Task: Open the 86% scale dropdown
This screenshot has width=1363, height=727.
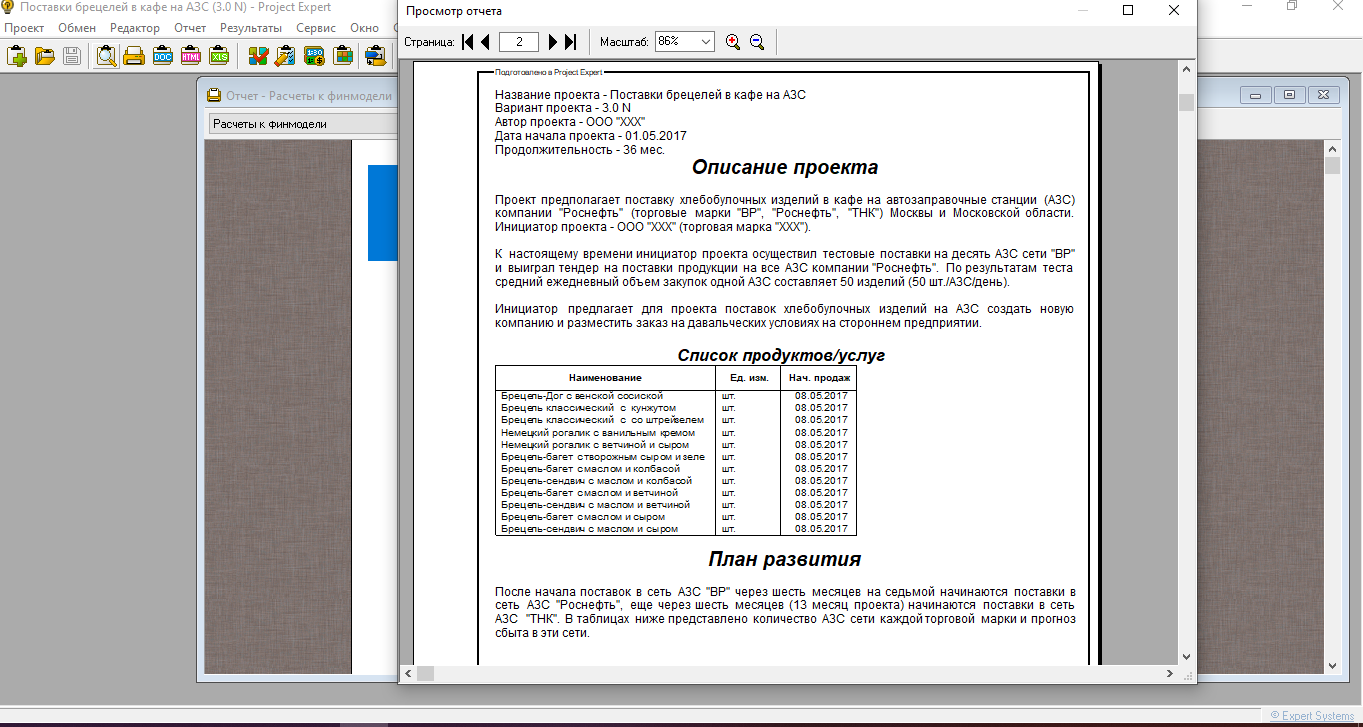Action: pos(706,42)
